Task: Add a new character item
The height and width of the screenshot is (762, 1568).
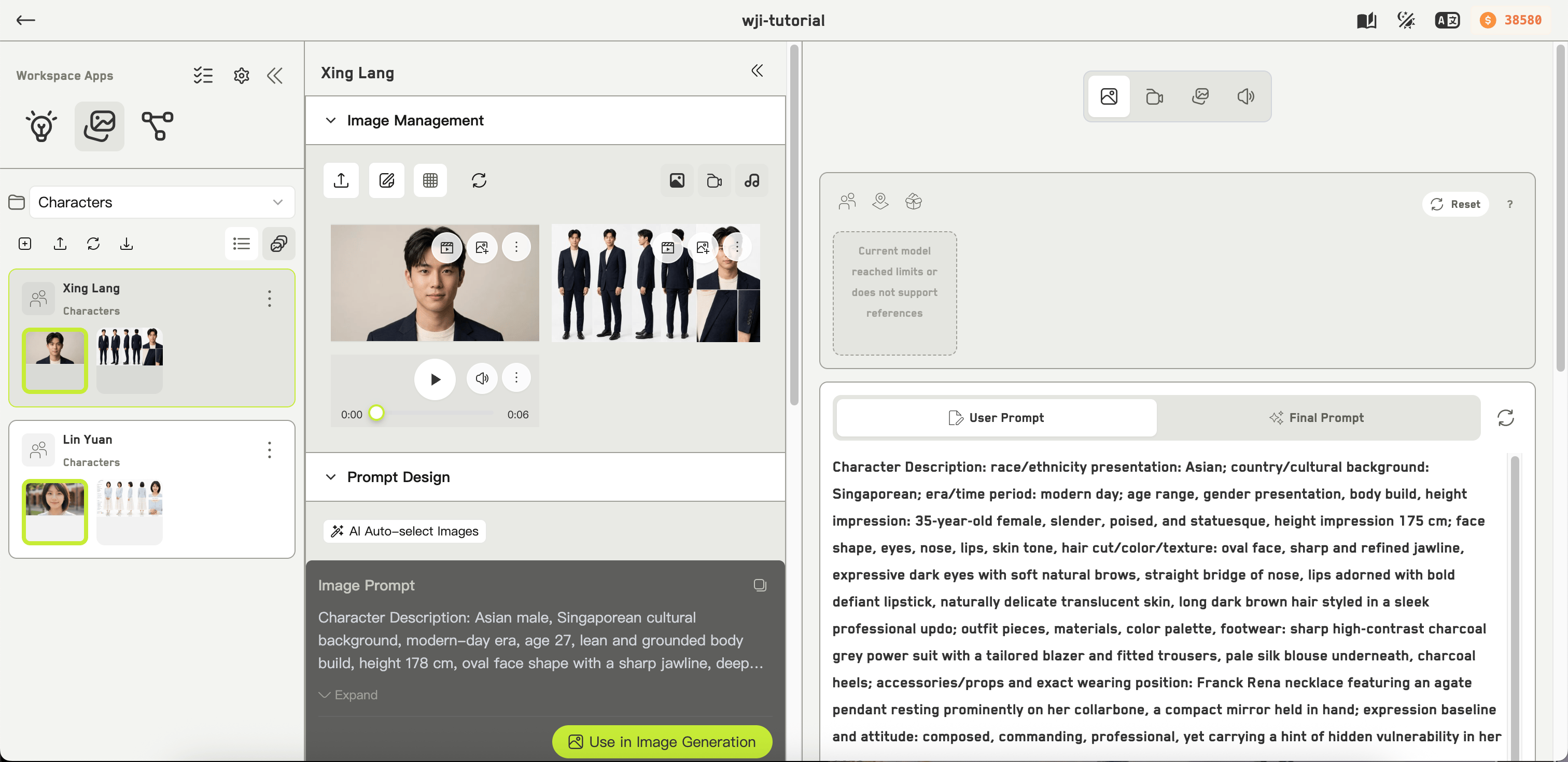Action: (25, 244)
